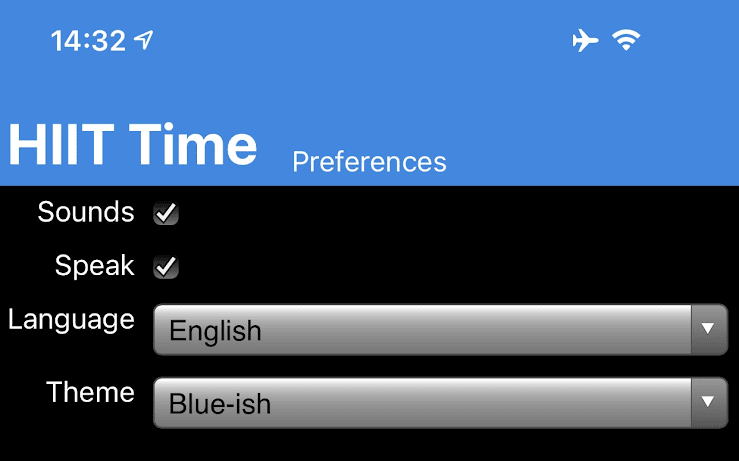The width and height of the screenshot is (739, 461).
Task: Select the Blue-ish theme value
Action: pos(220,404)
